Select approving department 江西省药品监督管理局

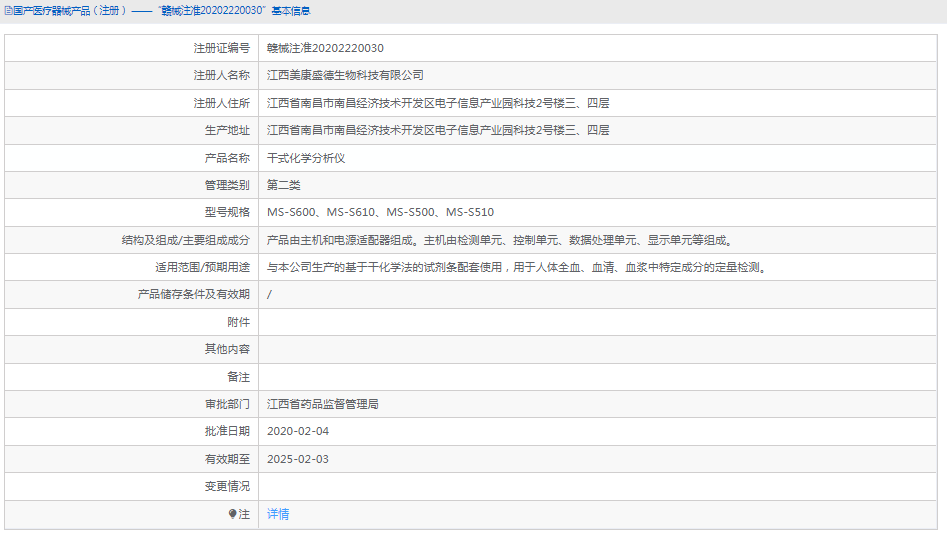pos(323,404)
